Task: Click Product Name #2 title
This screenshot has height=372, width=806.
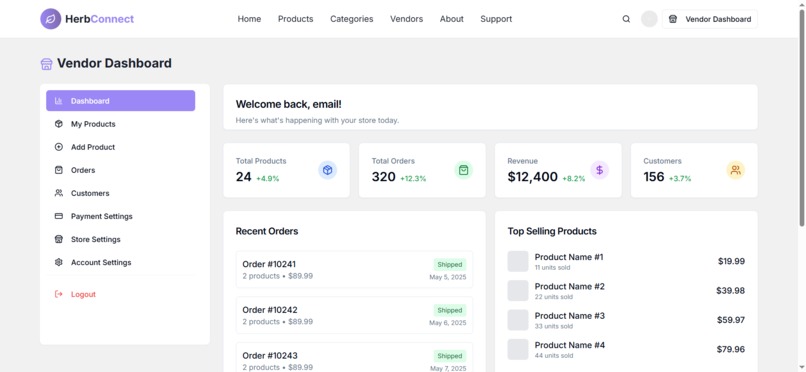Action: (x=570, y=286)
